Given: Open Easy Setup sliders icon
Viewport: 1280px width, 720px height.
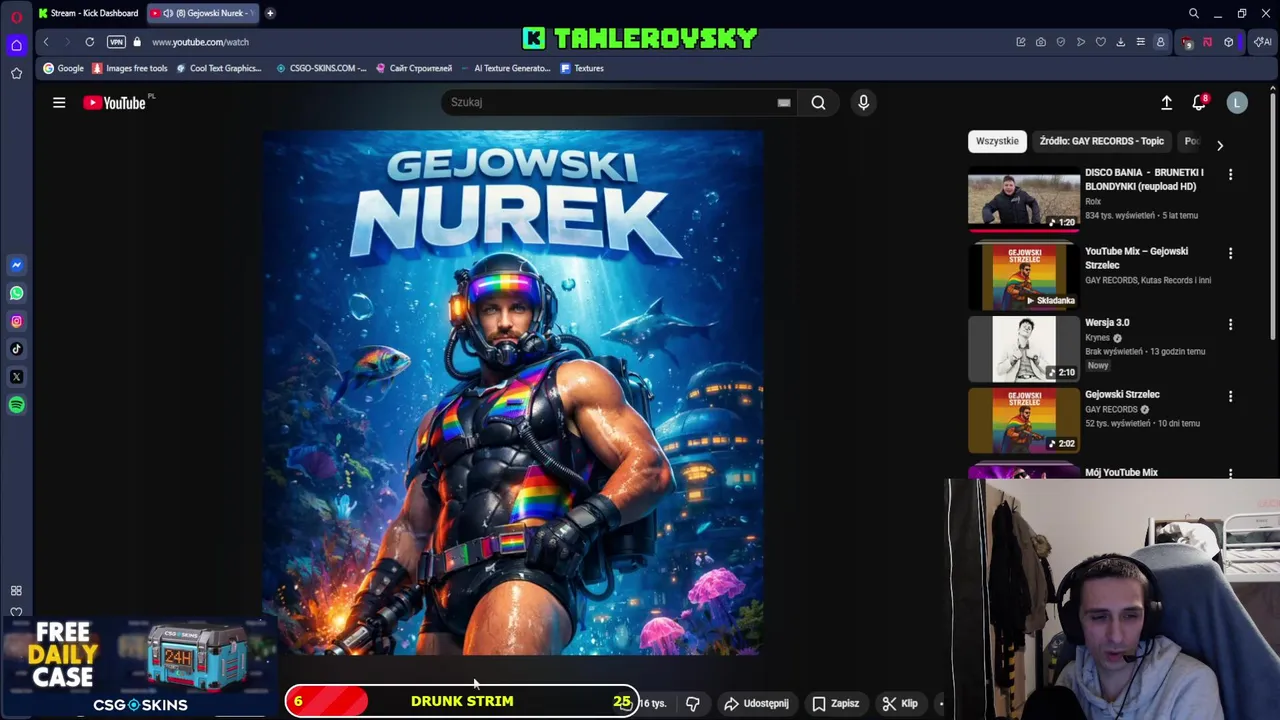Looking at the screenshot, I should pyautogui.click(x=1140, y=42).
